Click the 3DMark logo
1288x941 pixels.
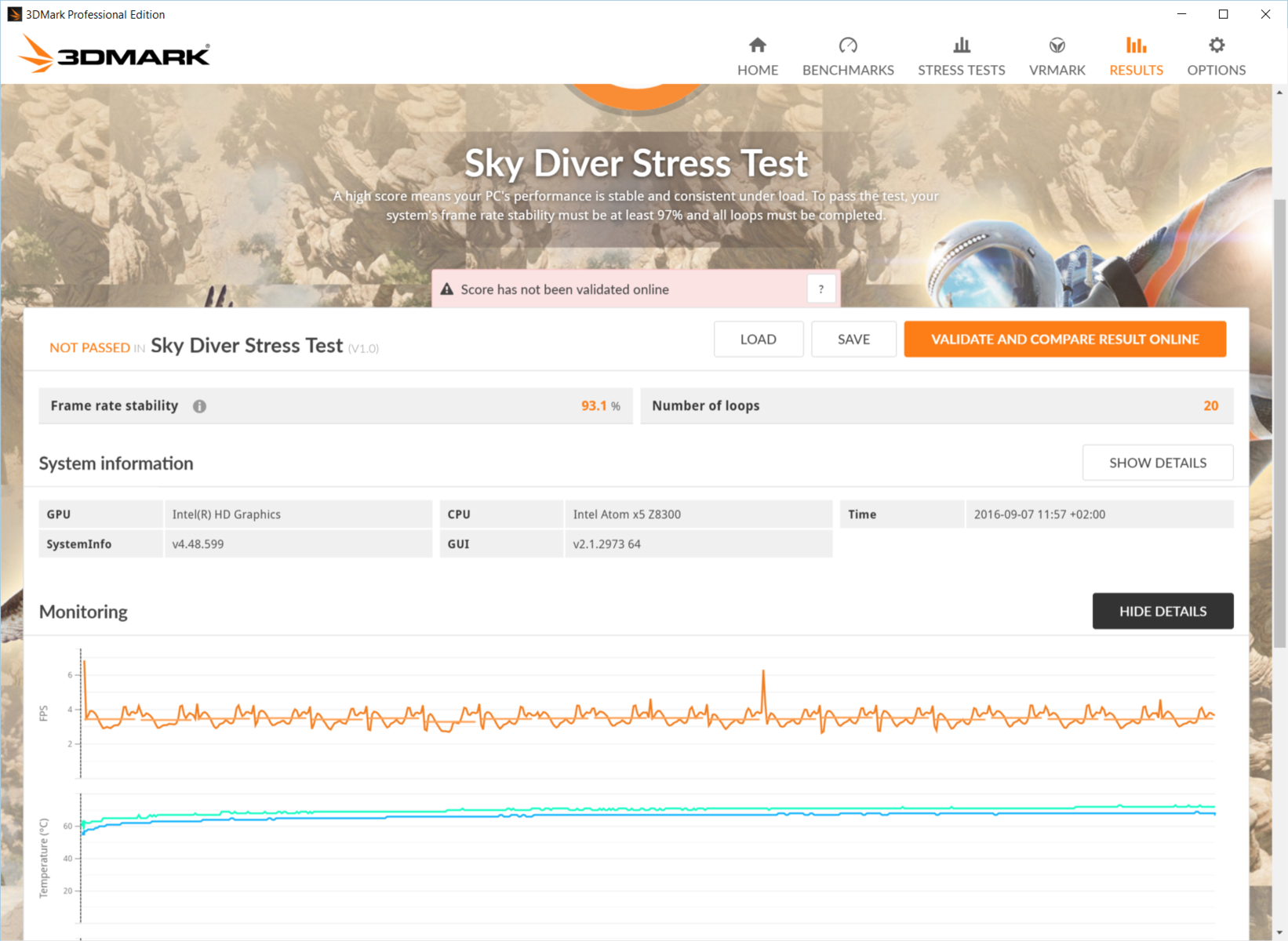click(115, 54)
